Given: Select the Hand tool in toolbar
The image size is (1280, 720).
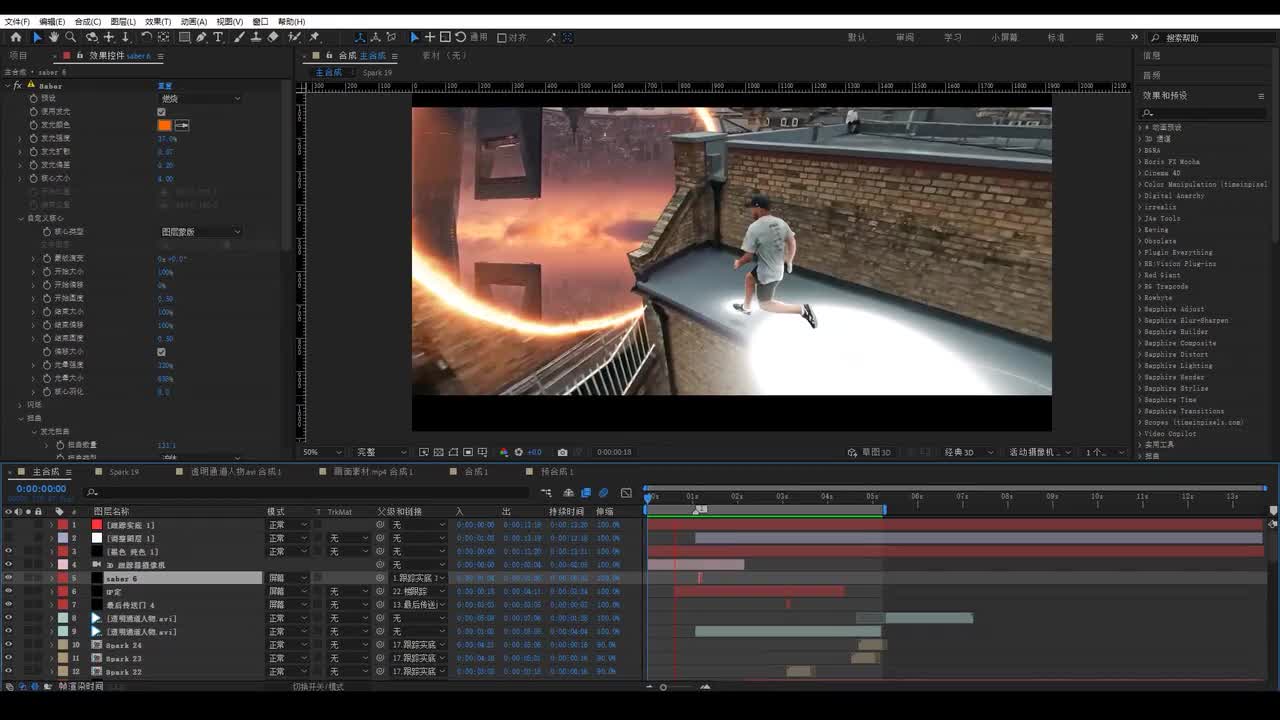Looking at the screenshot, I should point(54,37).
